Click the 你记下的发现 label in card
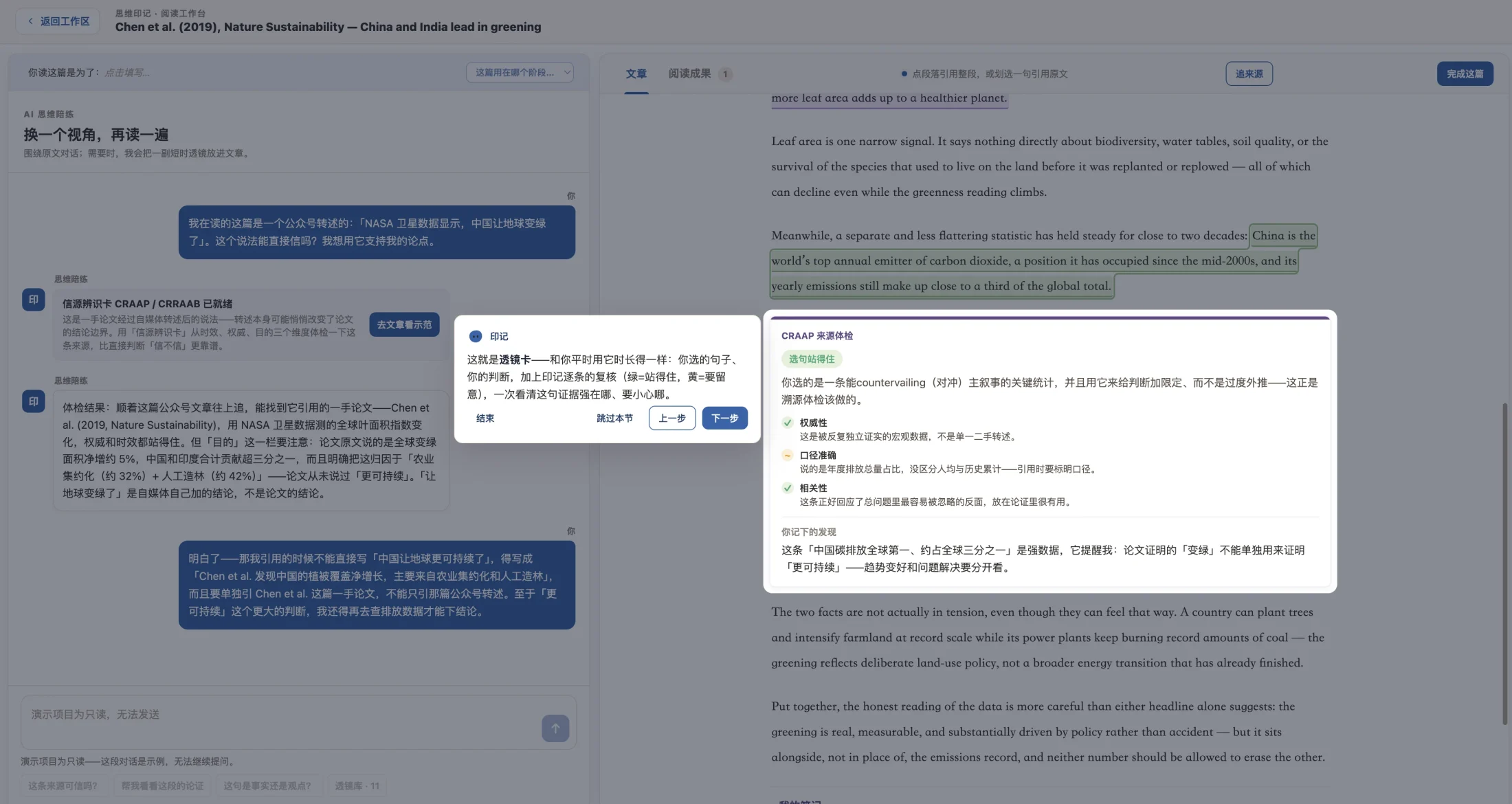Image resolution: width=1512 pixels, height=804 pixels. click(809, 532)
